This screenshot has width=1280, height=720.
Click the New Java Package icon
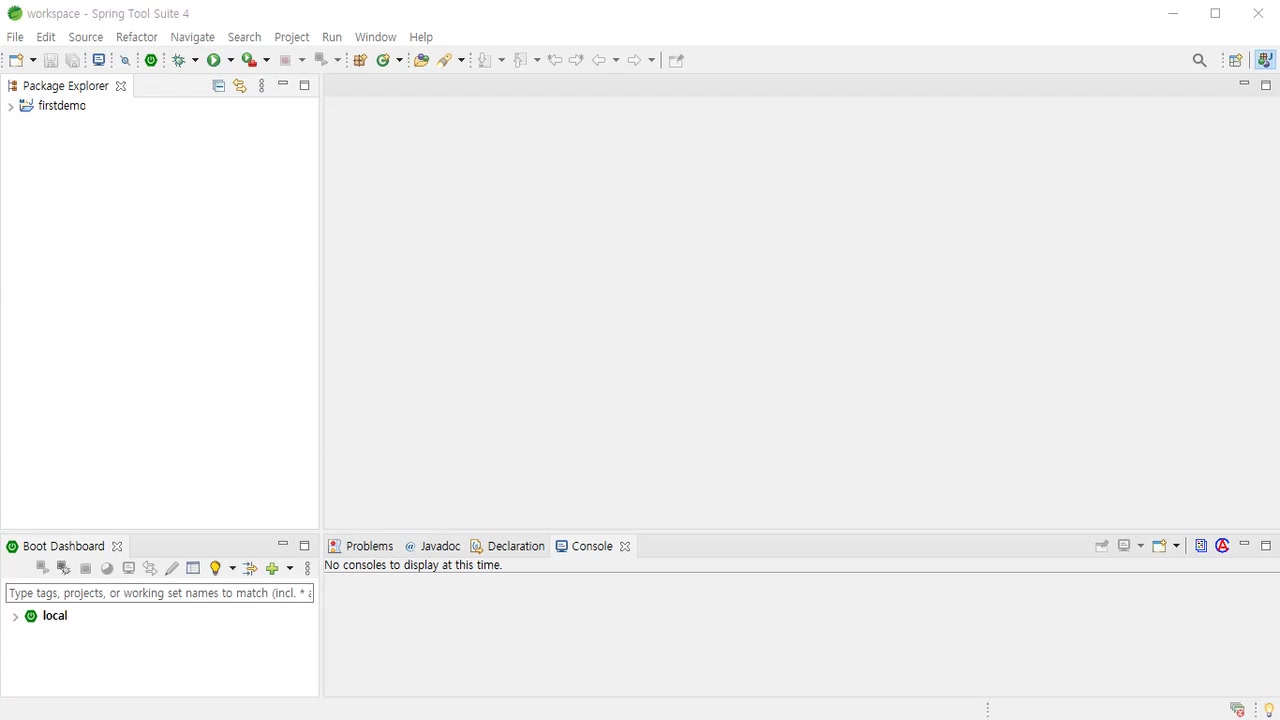click(361, 60)
